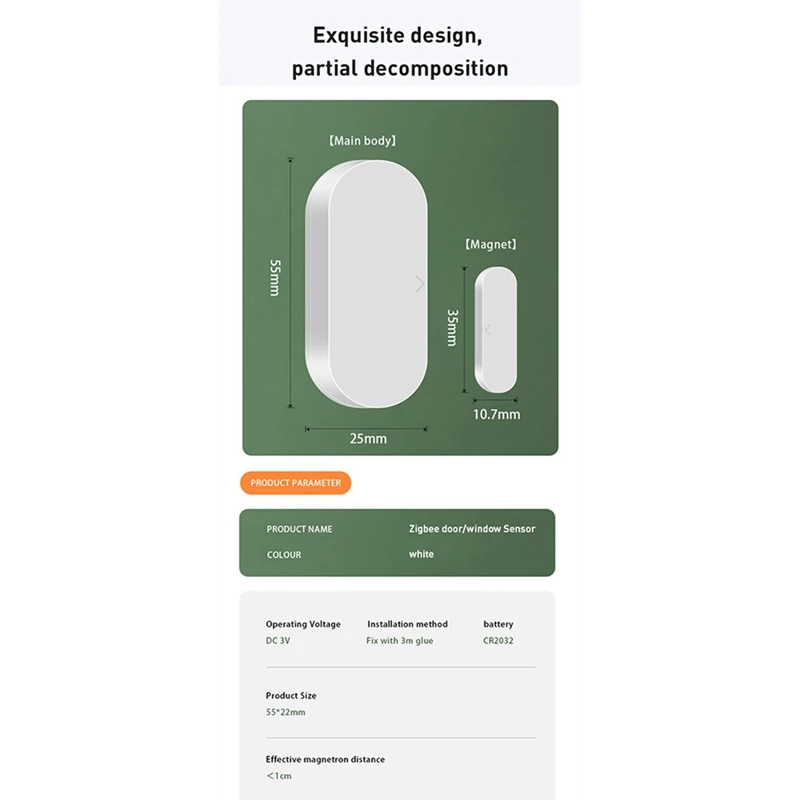Click the Main body label above the sensor

point(362,141)
